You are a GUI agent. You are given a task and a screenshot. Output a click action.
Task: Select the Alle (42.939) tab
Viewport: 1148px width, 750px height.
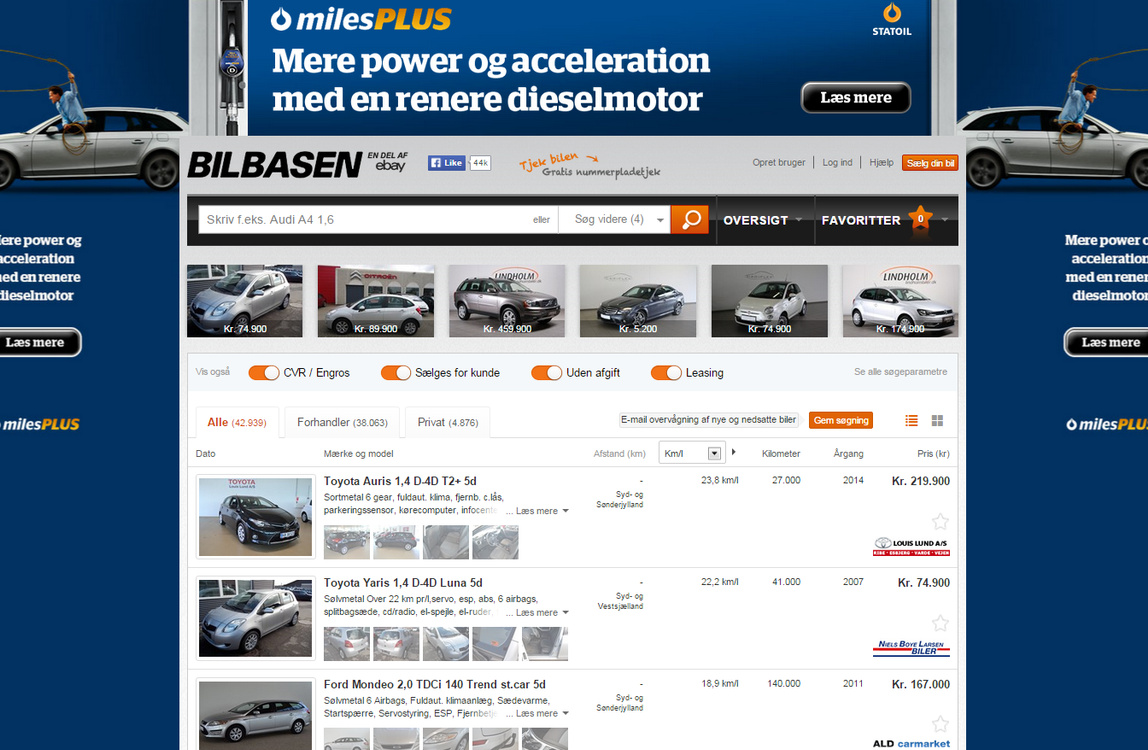point(237,423)
